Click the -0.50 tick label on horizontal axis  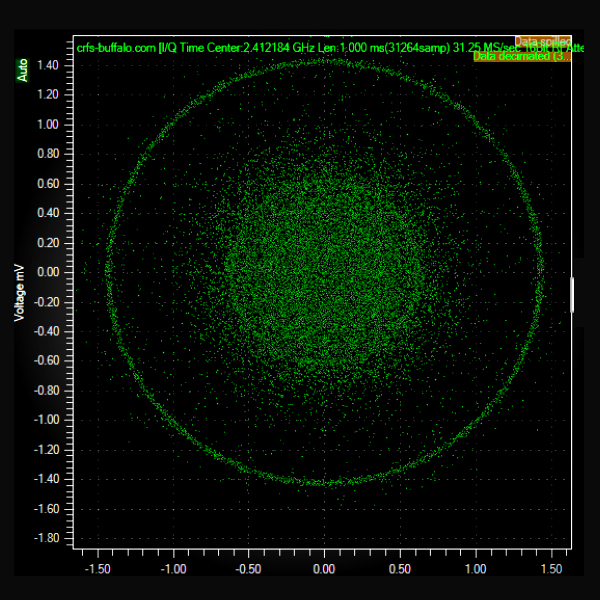248,569
